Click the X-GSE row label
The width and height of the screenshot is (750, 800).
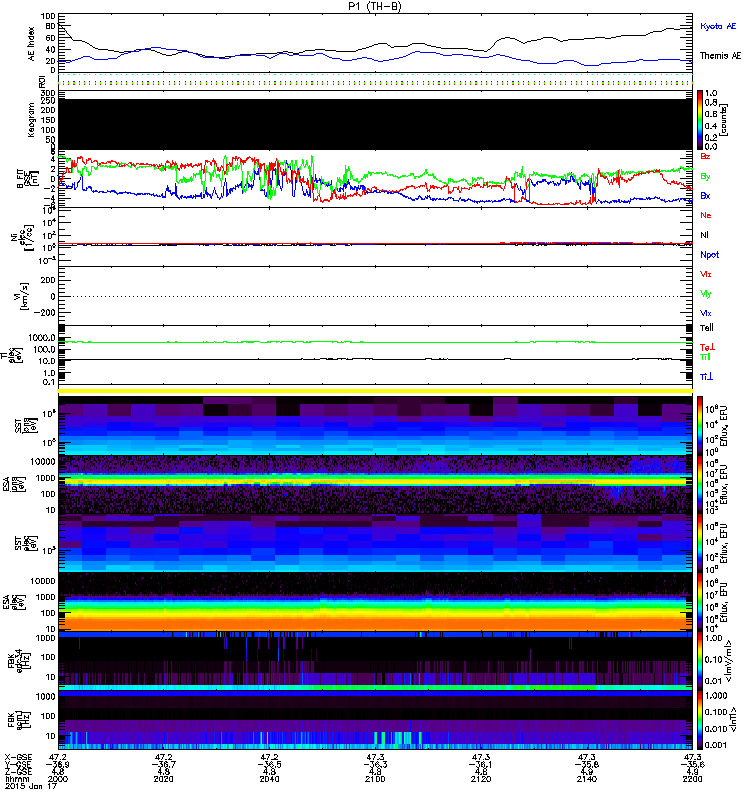pos(18,758)
